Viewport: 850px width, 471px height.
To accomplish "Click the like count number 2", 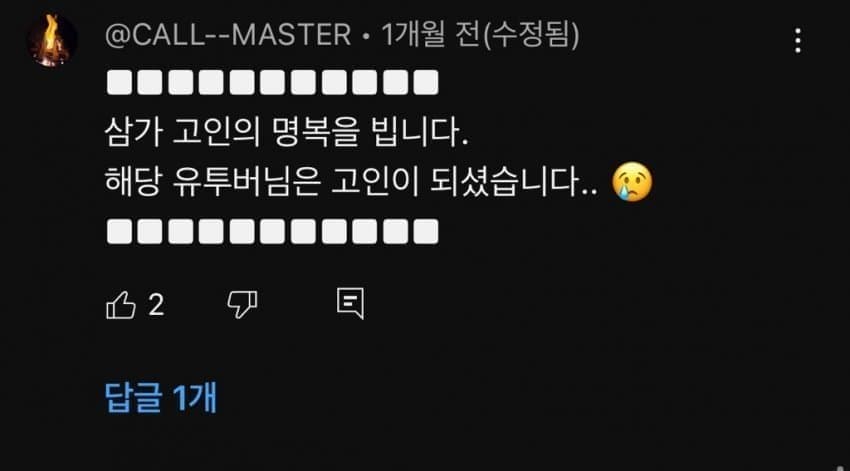I will click(x=156, y=305).
